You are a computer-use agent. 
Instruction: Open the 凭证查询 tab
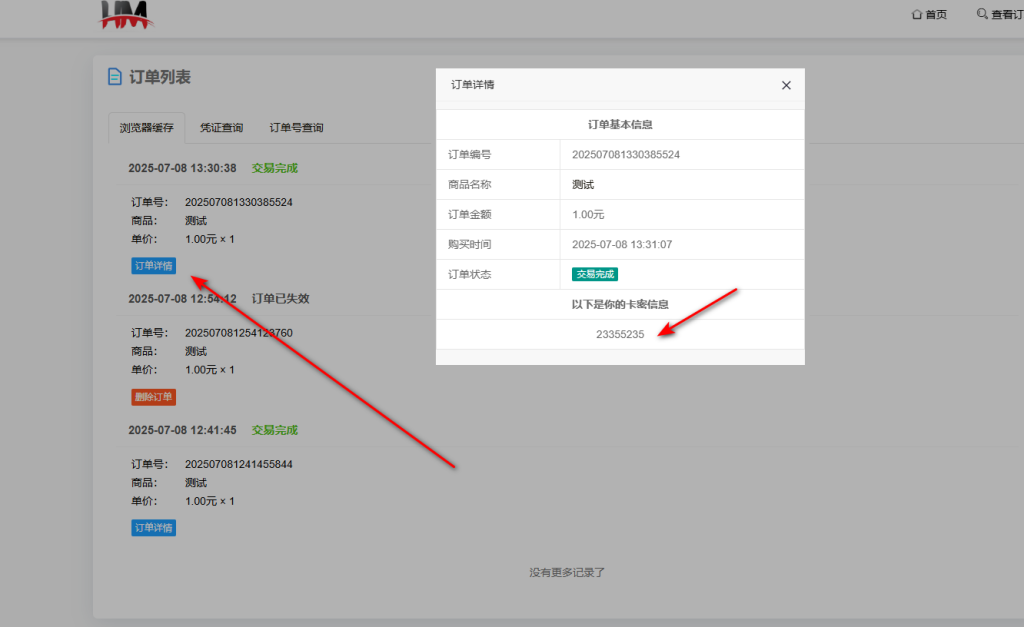coord(221,128)
